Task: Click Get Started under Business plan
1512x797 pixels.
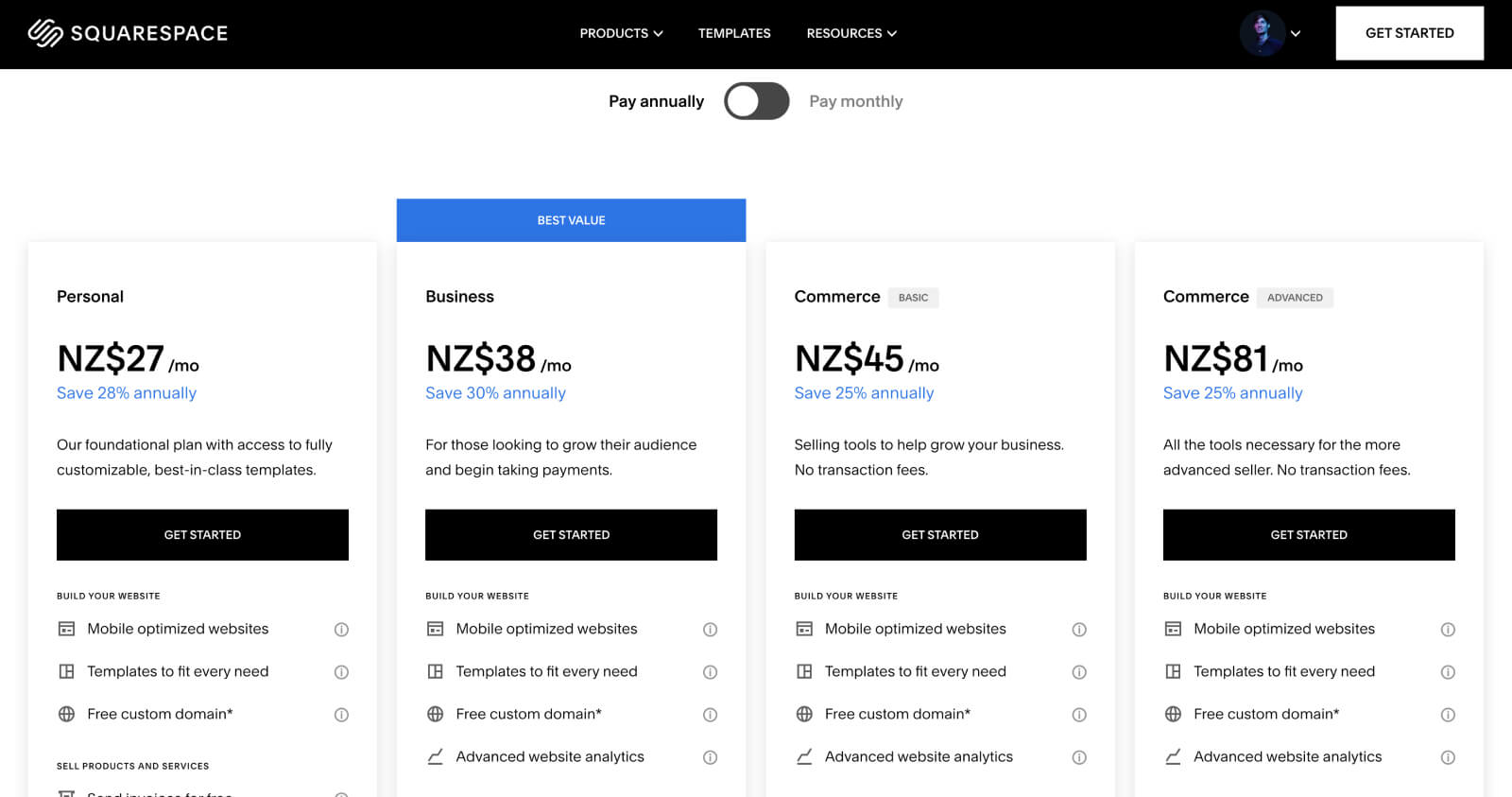Action: pos(571,535)
